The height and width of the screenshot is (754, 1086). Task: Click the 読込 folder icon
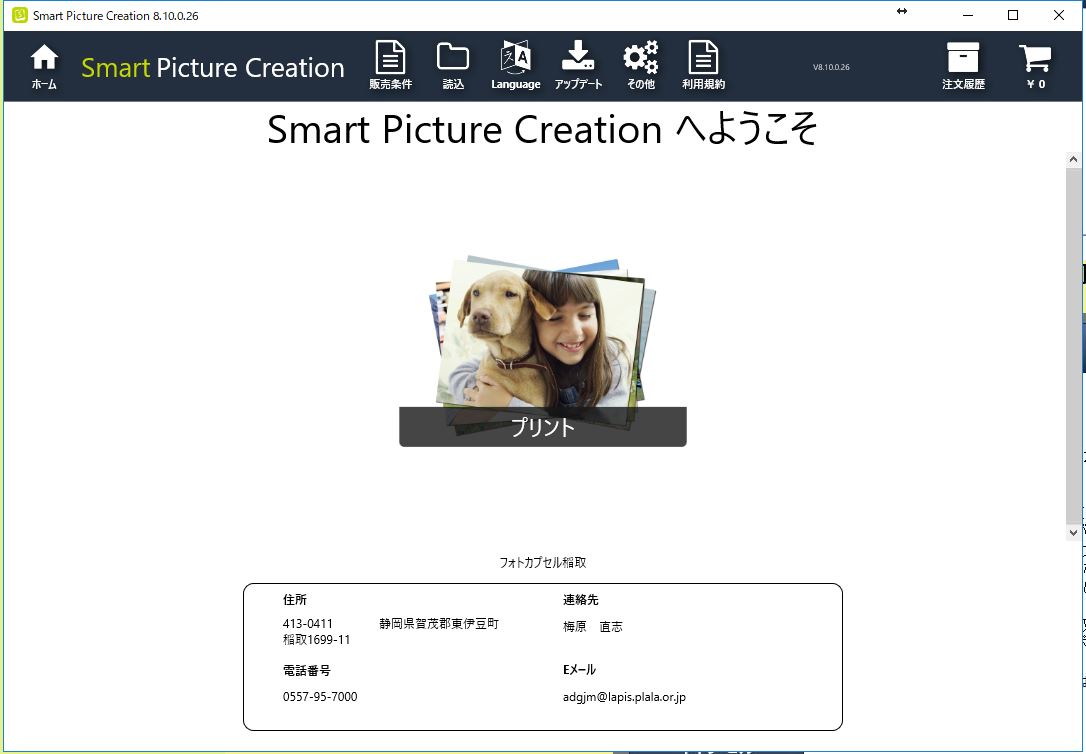pyautogui.click(x=453, y=66)
